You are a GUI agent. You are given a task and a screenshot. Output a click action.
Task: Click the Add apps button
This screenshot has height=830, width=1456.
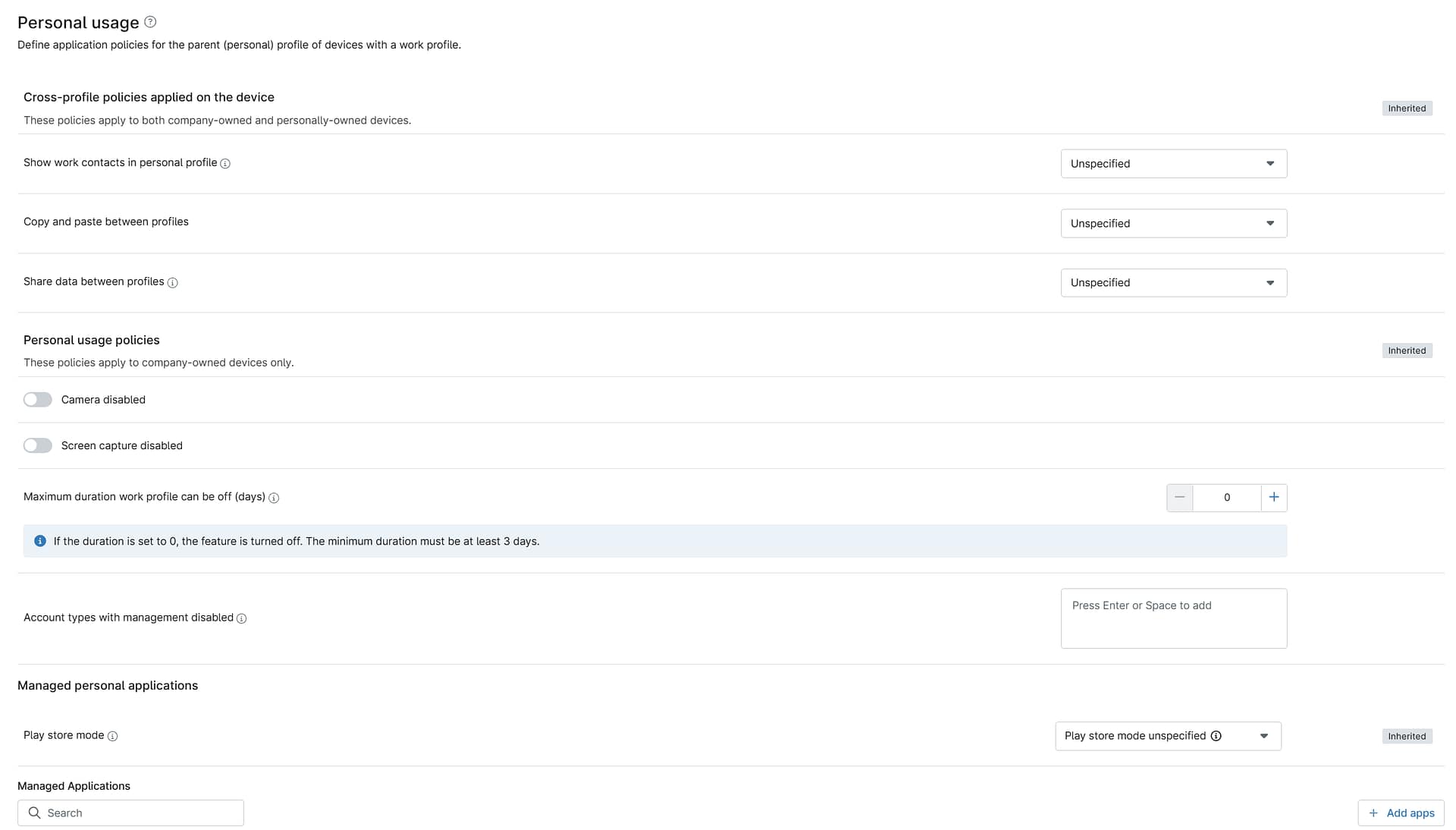click(1401, 813)
